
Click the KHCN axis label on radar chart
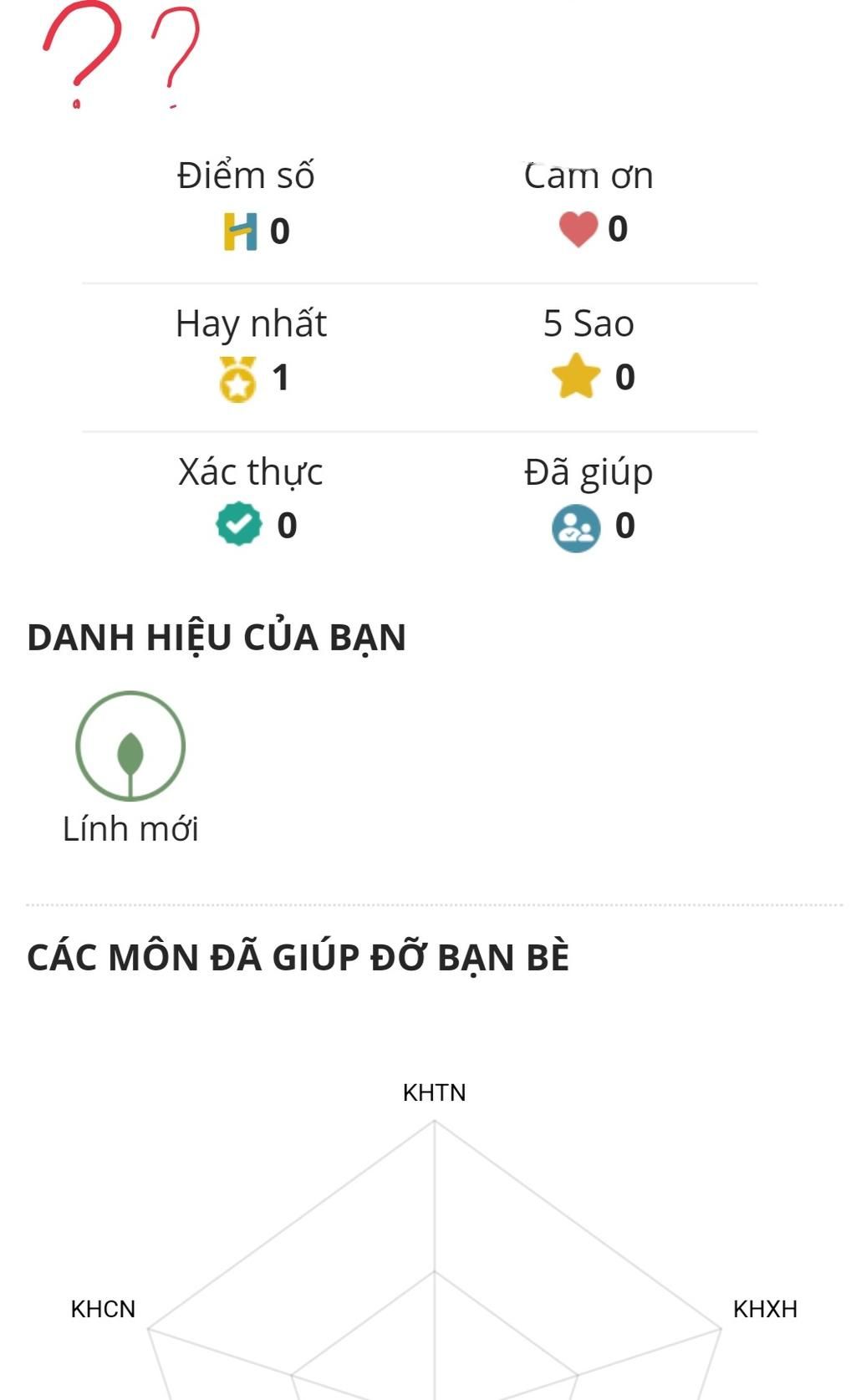[x=103, y=1309]
